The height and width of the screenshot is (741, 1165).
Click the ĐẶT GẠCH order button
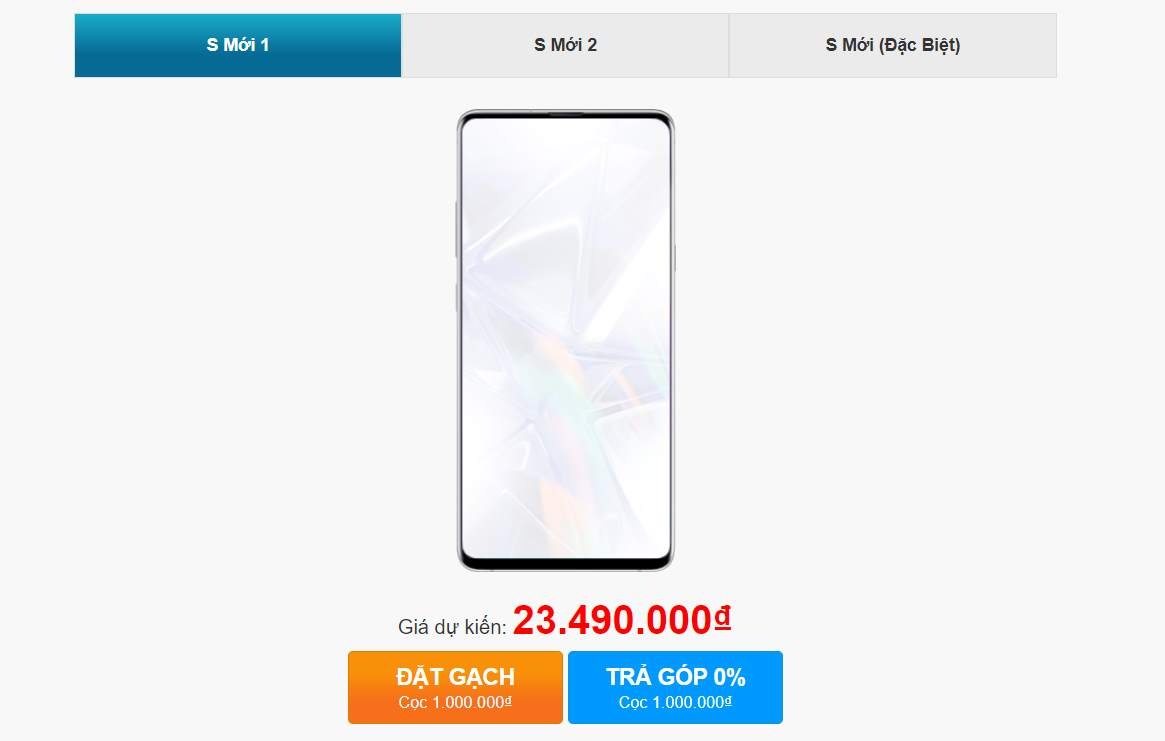(x=454, y=686)
